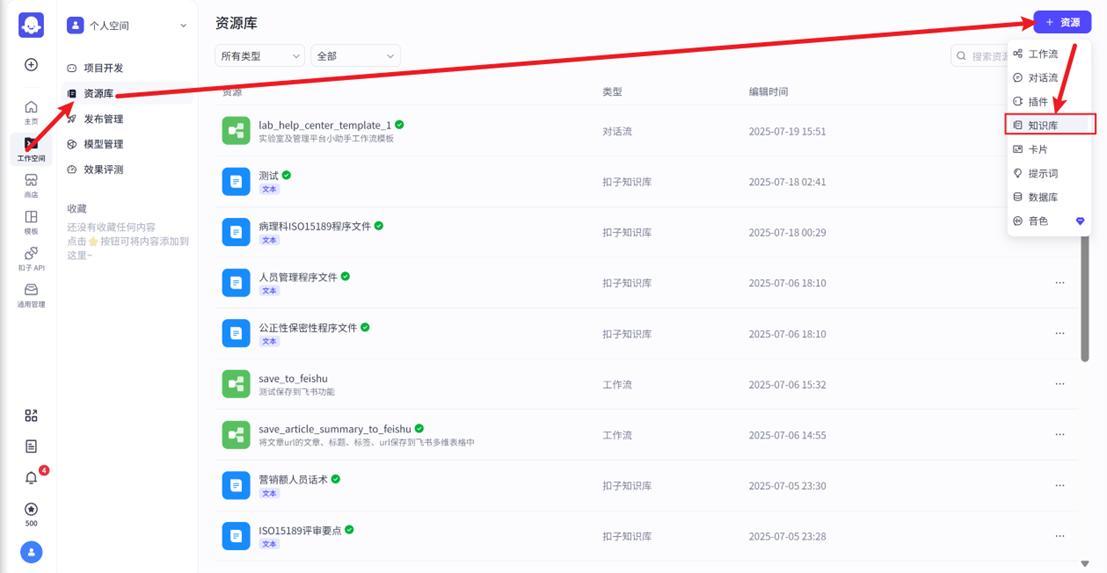Open 扣子 API icon in sidebar
Screen dimensions: 1107x573
coord(31,258)
